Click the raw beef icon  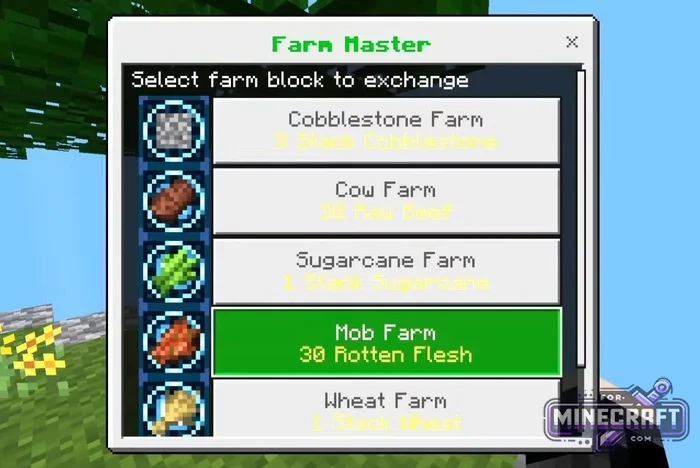174,201
